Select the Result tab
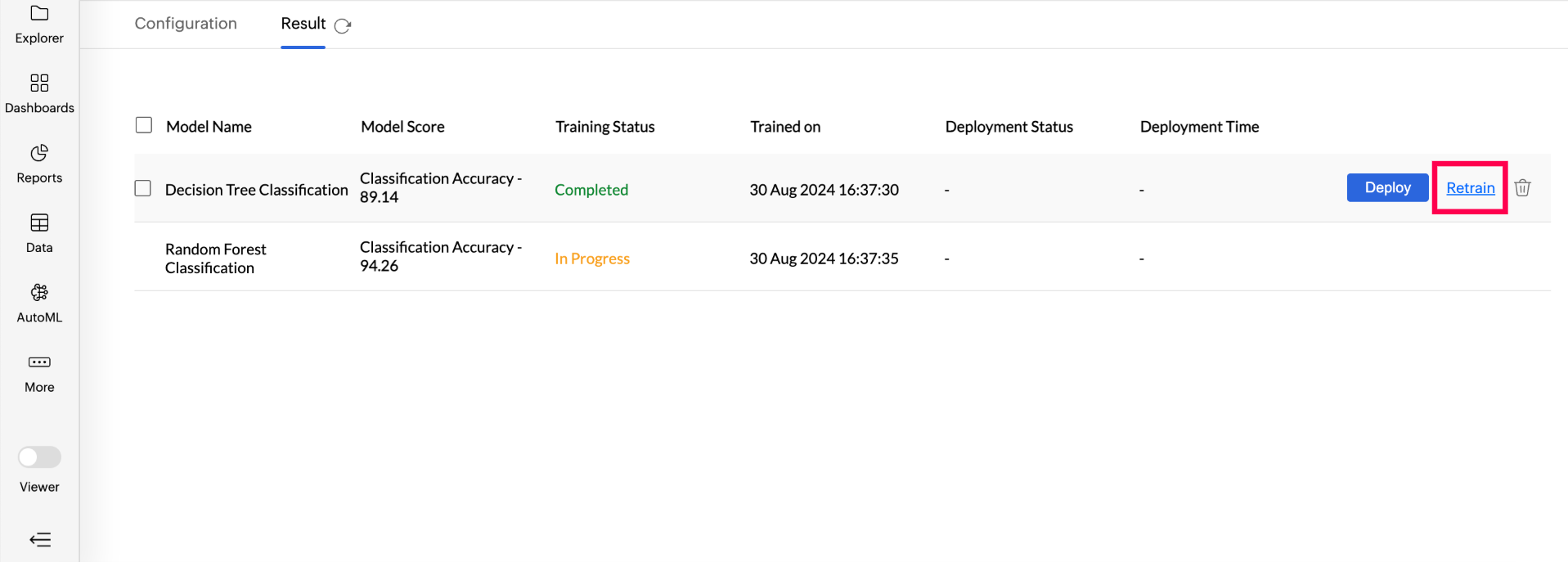1568x562 pixels. coord(303,24)
